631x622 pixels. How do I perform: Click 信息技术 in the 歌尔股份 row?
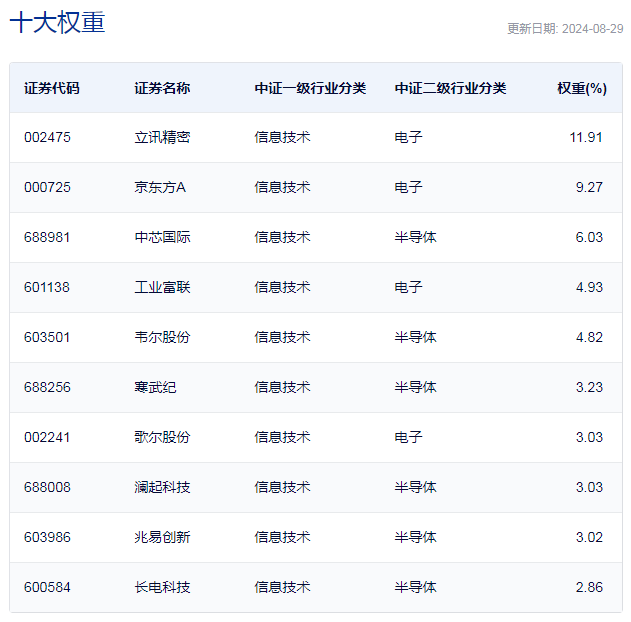click(x=283, y=437)
